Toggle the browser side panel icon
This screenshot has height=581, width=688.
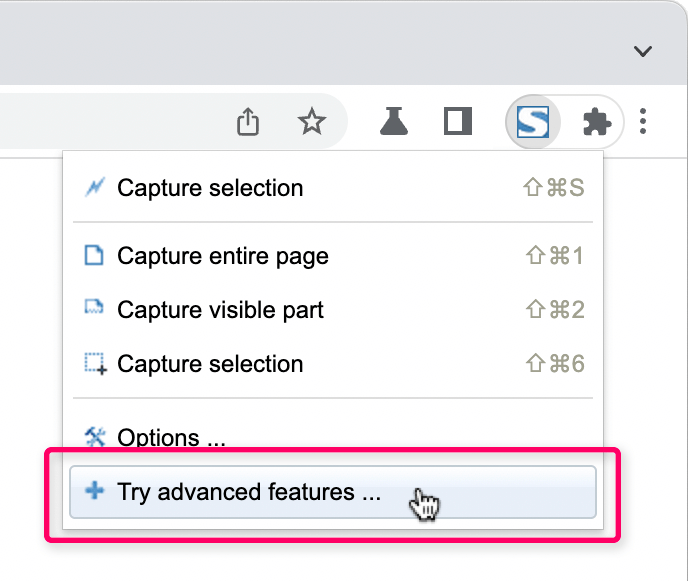458,122
